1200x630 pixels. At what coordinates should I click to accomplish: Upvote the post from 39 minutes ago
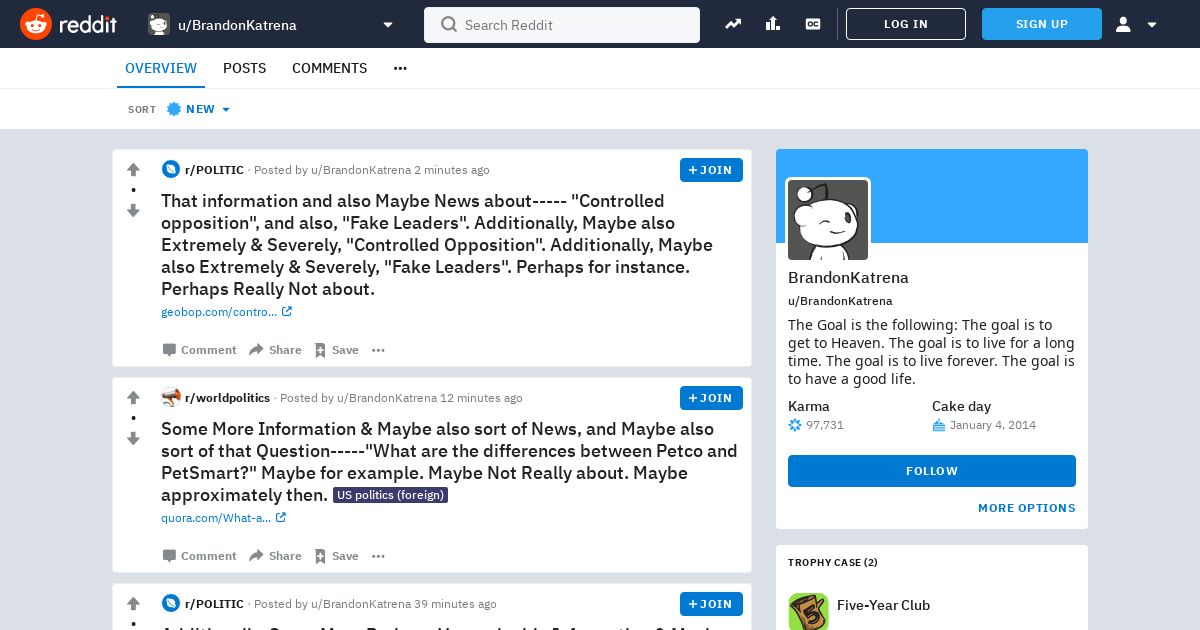tap(133, 604)
